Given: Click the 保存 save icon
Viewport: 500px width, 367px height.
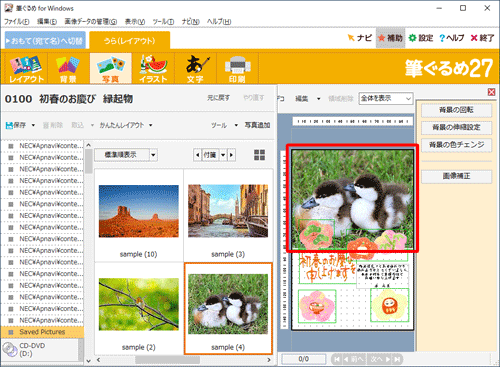Looking at the screenshot, I should click(x=16, y=125).
